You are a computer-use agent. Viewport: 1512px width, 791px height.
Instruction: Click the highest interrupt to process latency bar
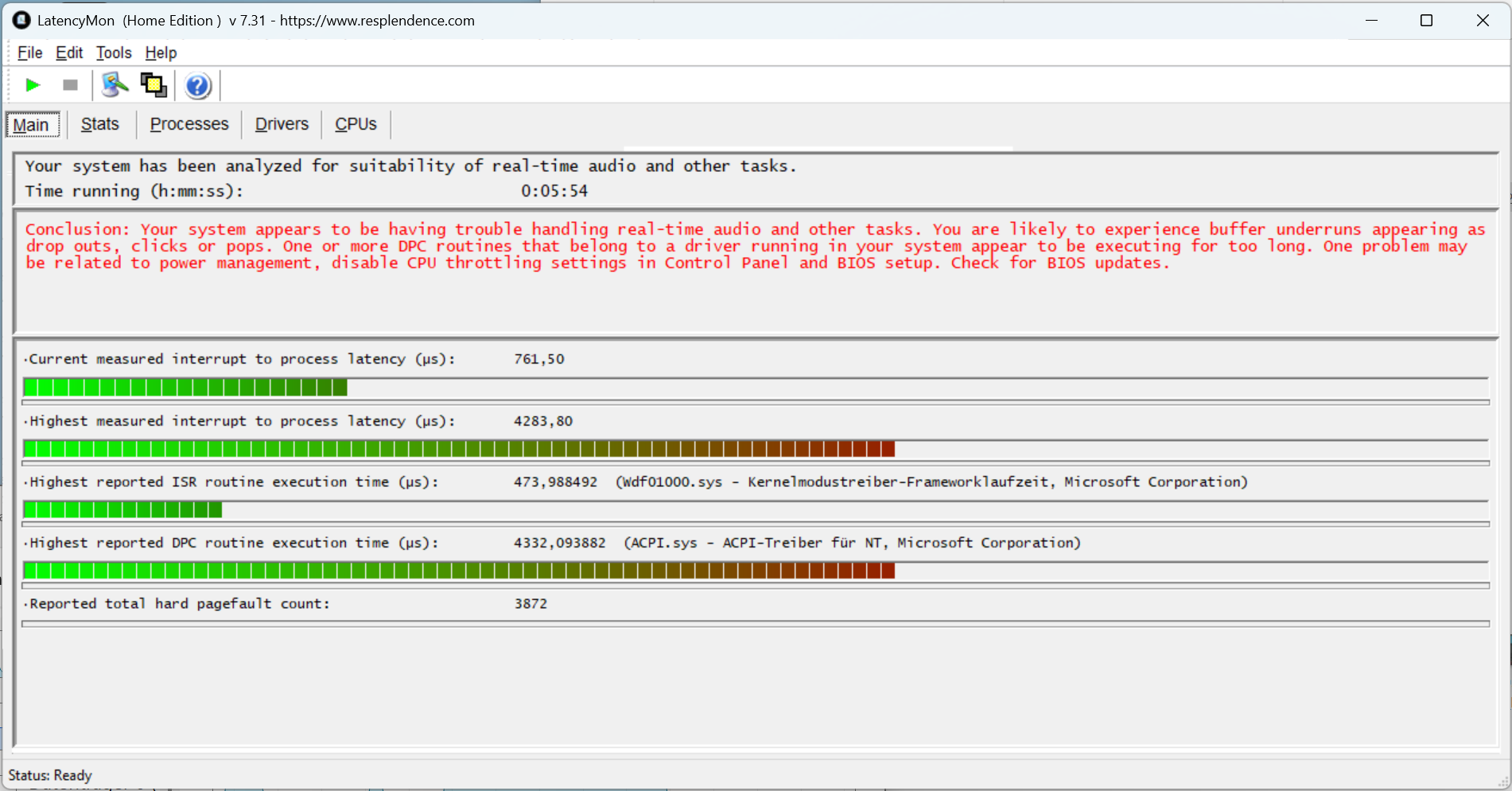pyautogui.click(x=756, y=449)
